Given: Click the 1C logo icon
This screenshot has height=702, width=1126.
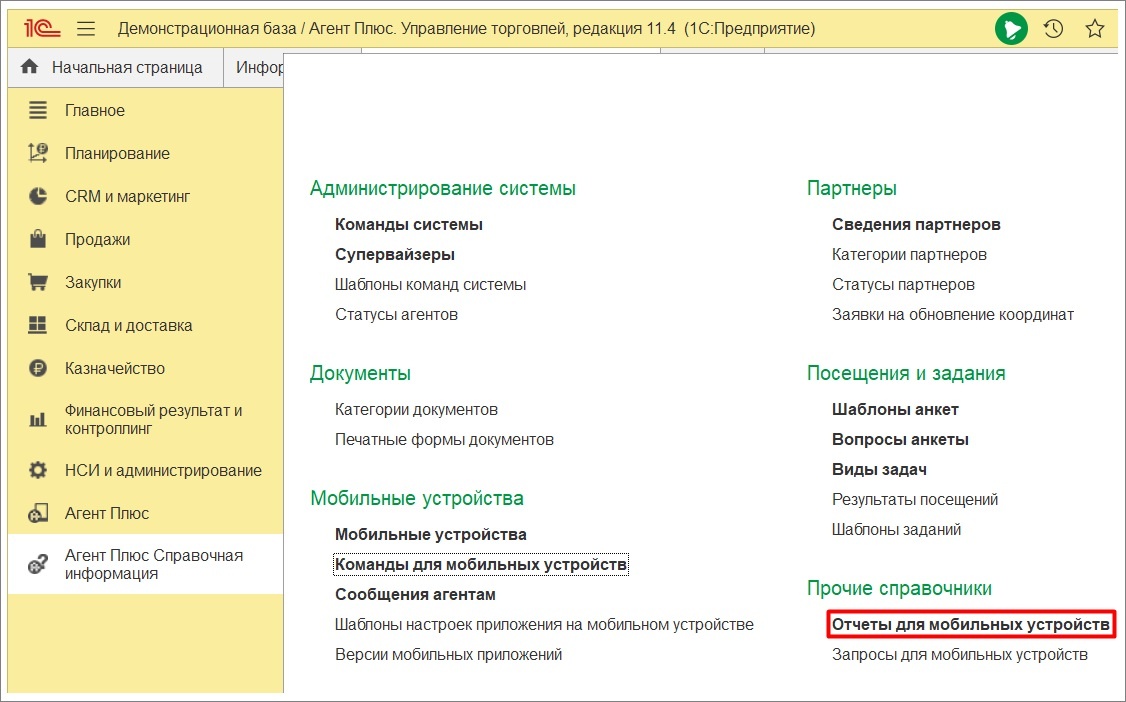Looking at the screenshot, I should coord(42,29).
